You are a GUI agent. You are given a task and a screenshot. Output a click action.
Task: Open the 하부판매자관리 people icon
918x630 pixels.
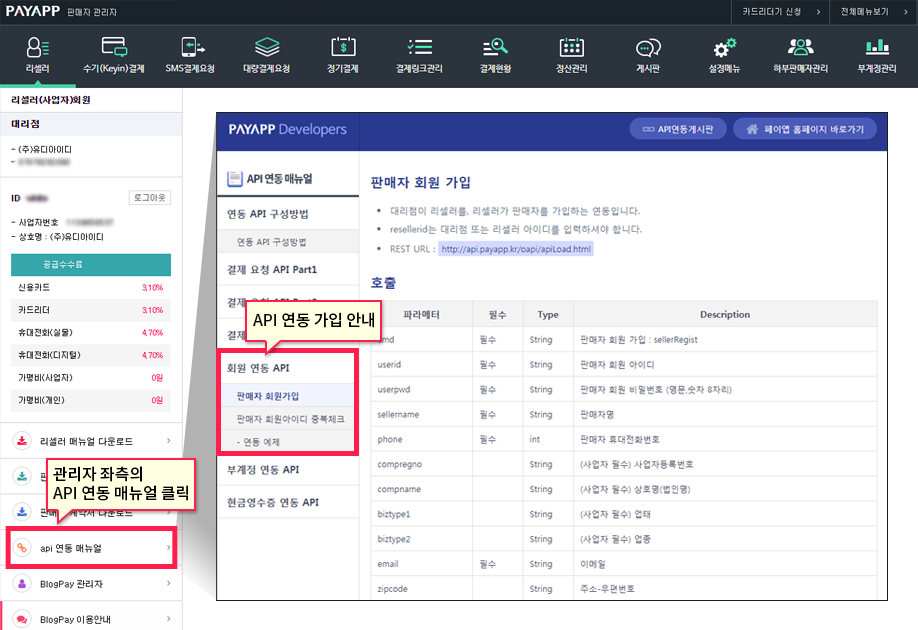pos(800,47)
